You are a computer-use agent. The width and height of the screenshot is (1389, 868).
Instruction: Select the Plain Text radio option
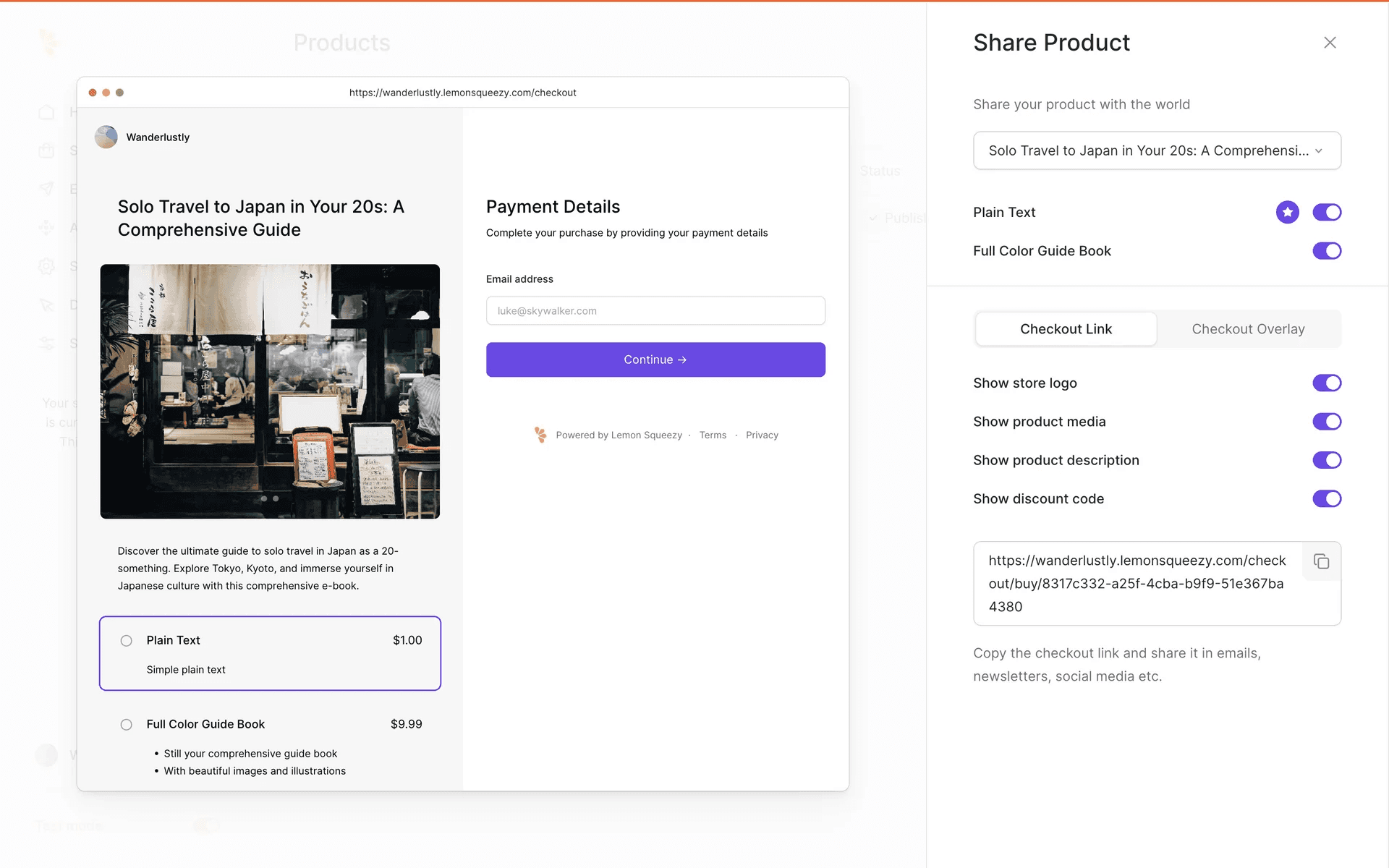pyautogui.click(x=127, y=641)
